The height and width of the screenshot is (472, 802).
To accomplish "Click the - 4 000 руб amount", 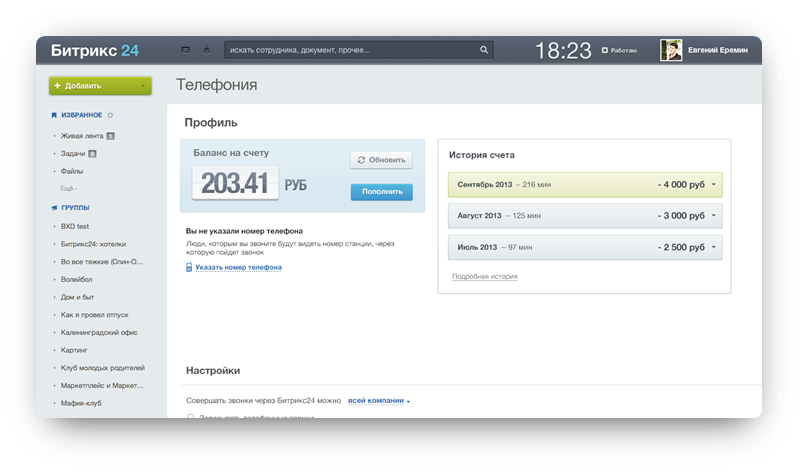I will coord(681,185).
